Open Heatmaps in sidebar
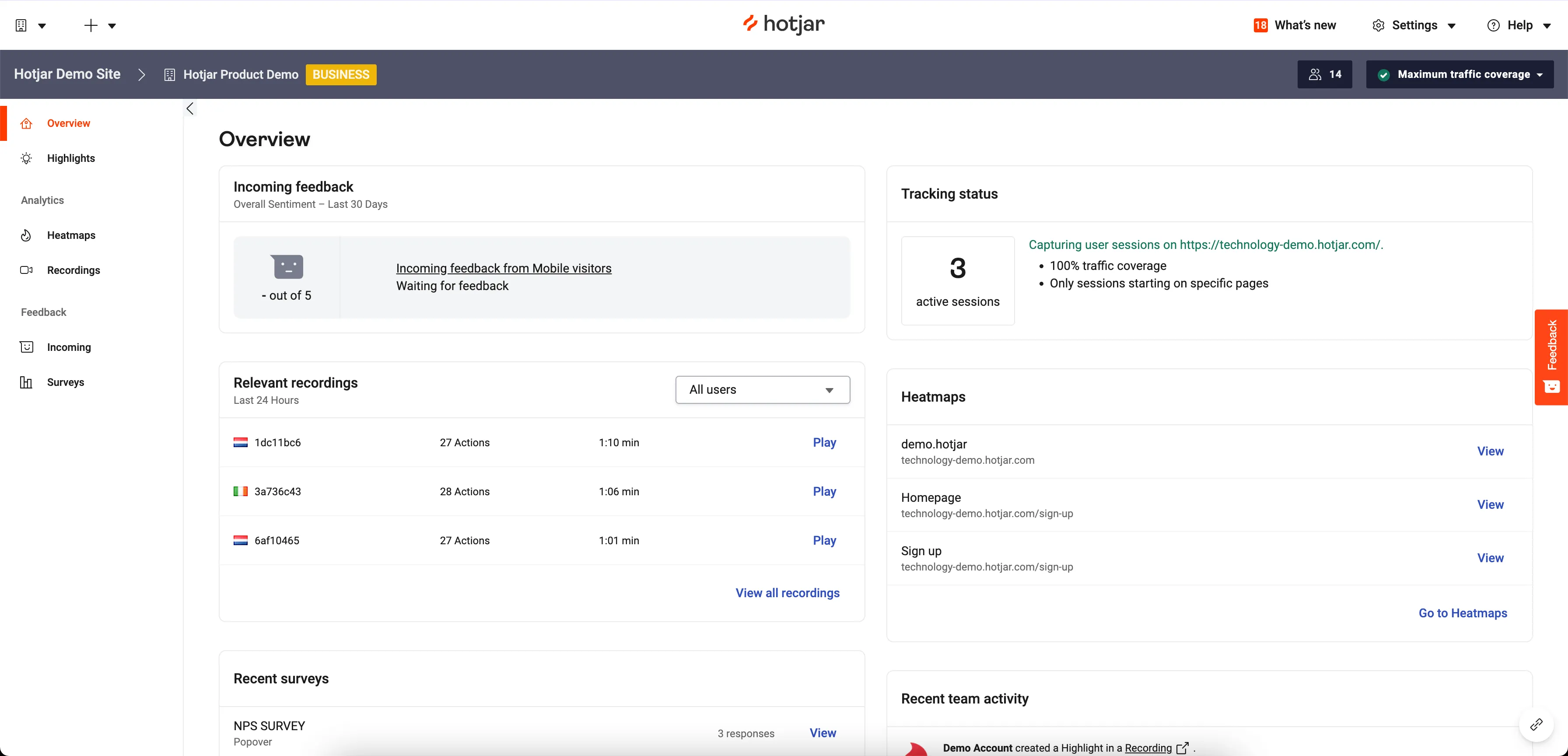Image resolution: width=1568 pixels, height=756 pixels. point(71,235)
